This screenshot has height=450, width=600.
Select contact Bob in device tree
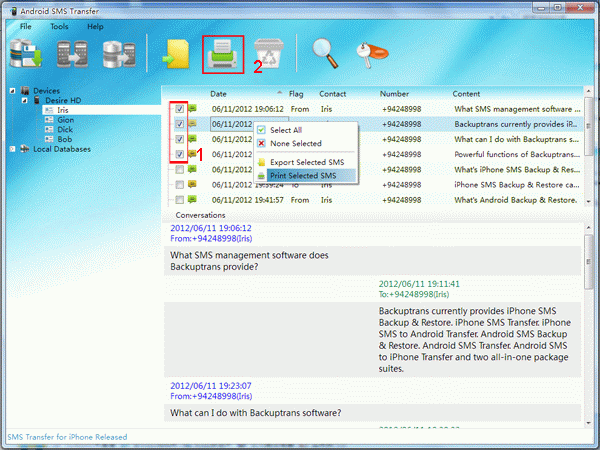[x=65, y=139]
